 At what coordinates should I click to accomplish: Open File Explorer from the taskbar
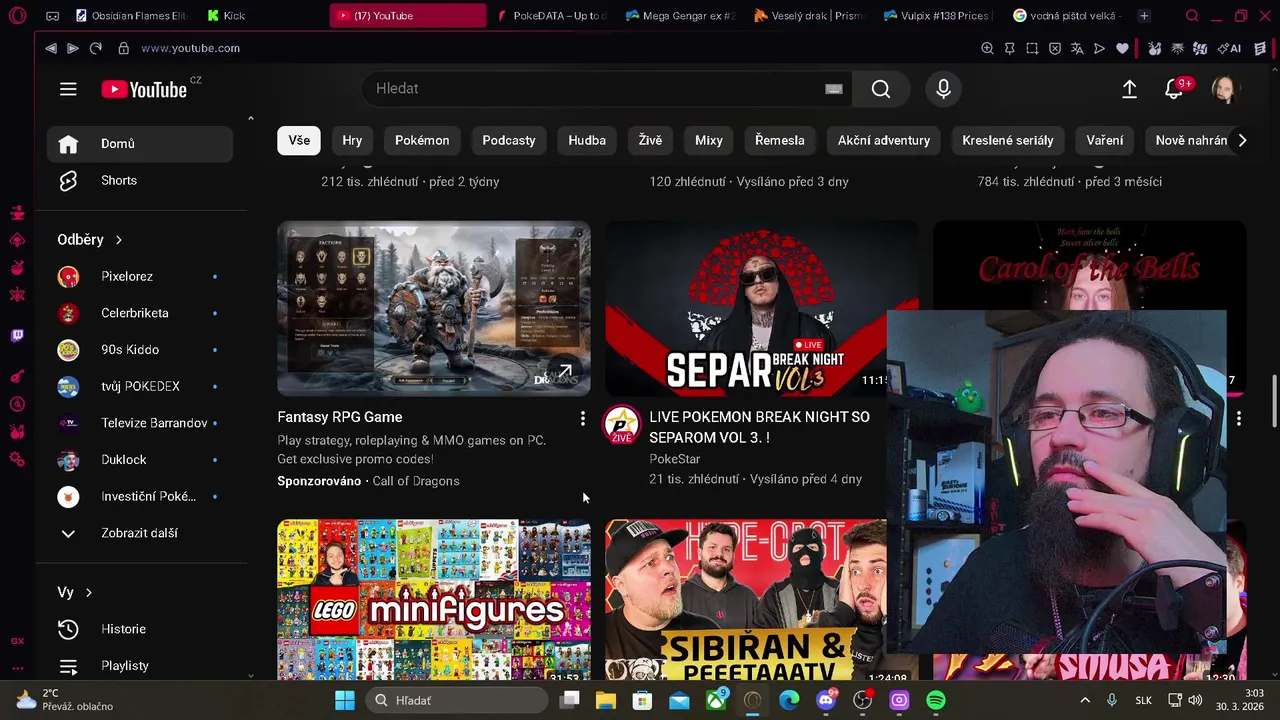605,701
